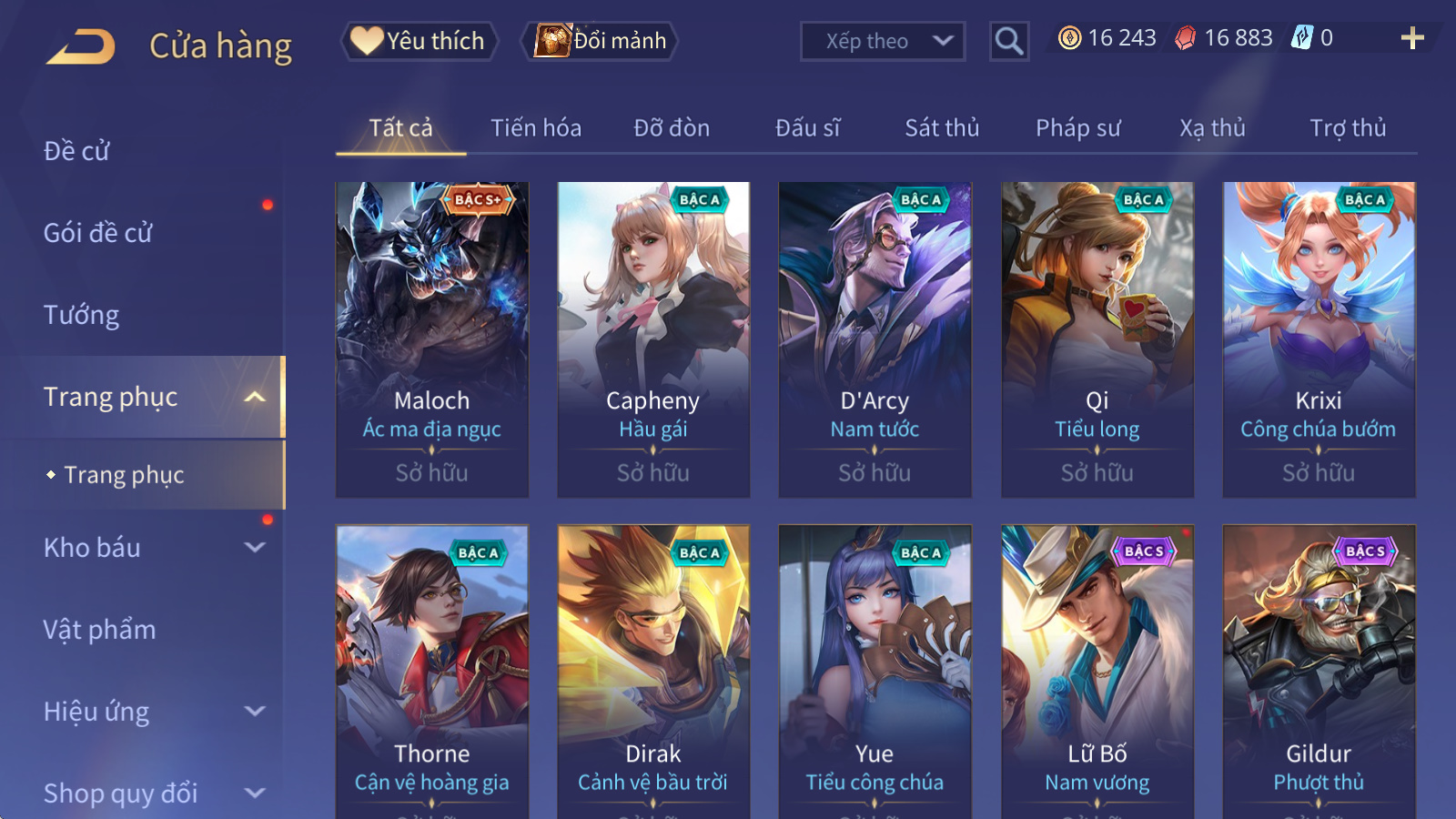Click the plus icon to add currency
This screenshot has height=819, width=1456.
(1412, 38)
